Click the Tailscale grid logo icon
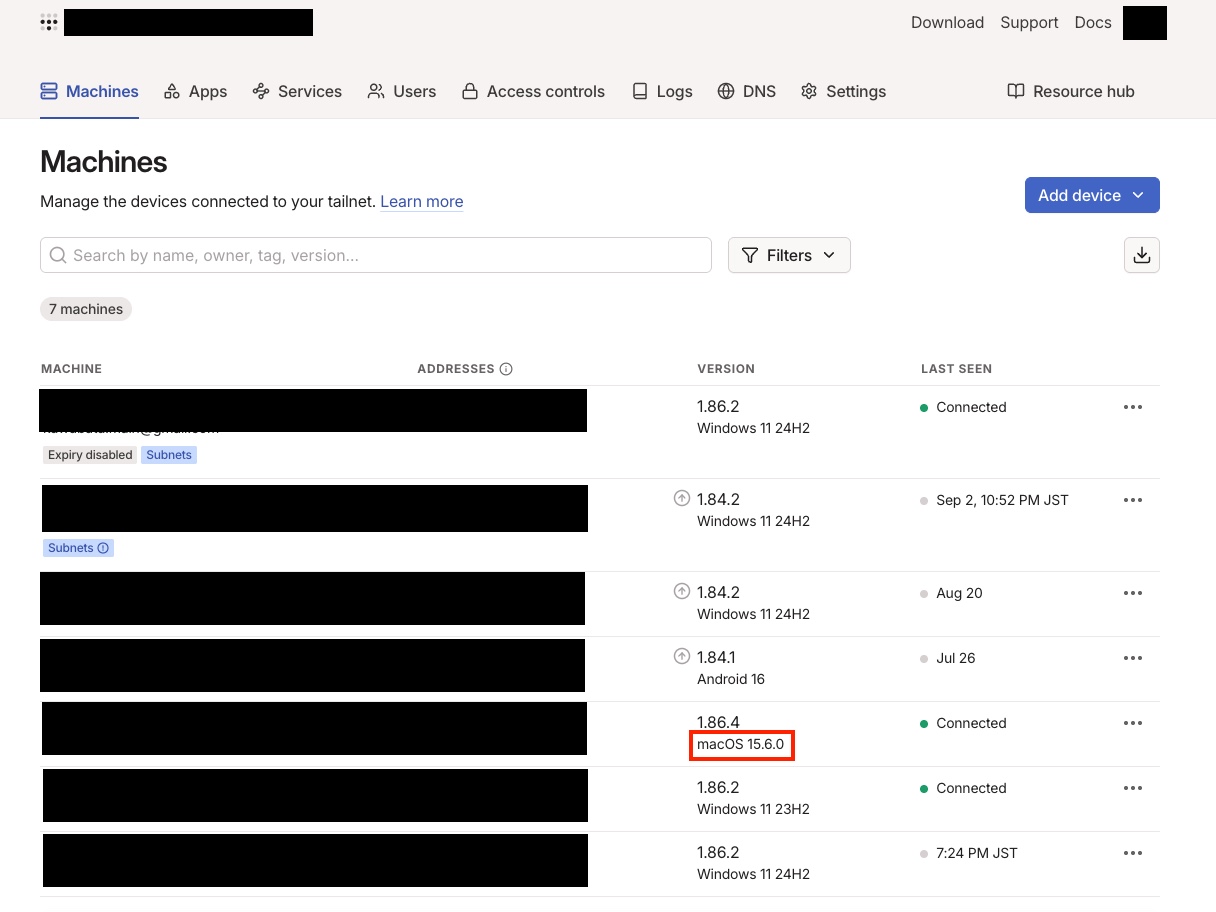 tap(48, 22)
